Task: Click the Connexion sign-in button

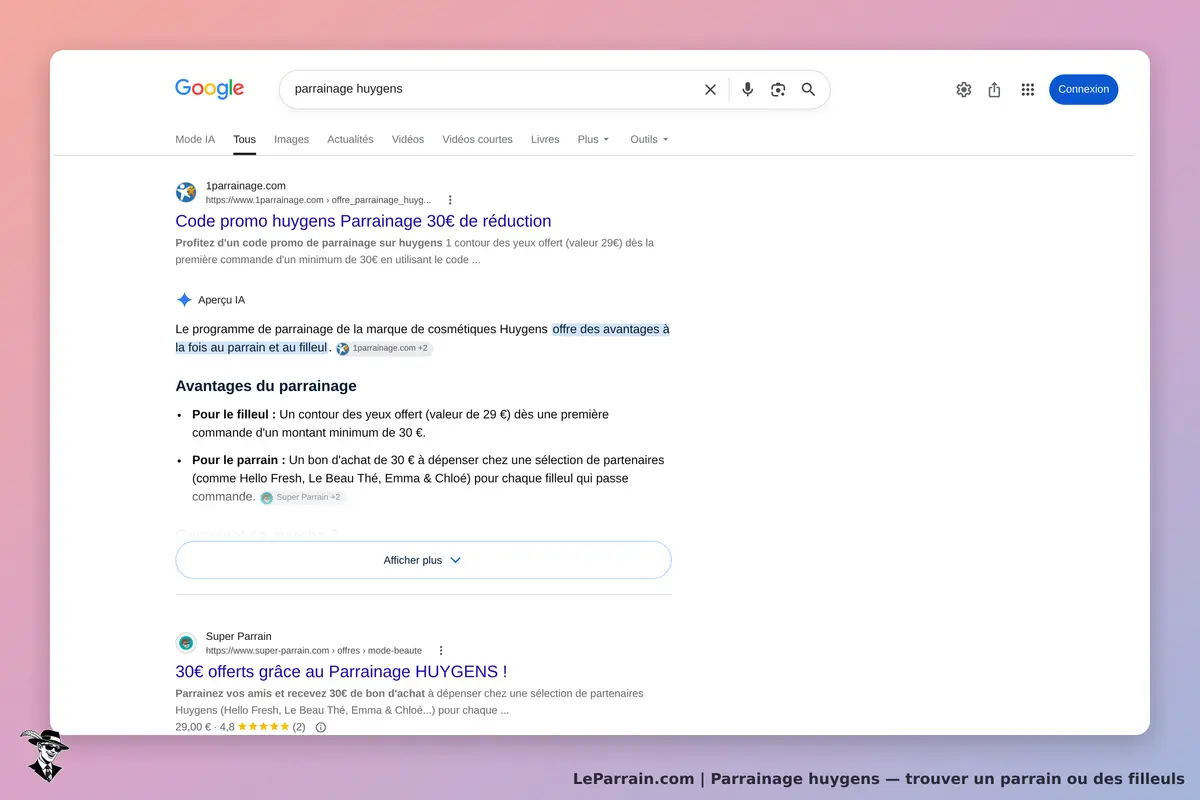Action: (1083, 89)
